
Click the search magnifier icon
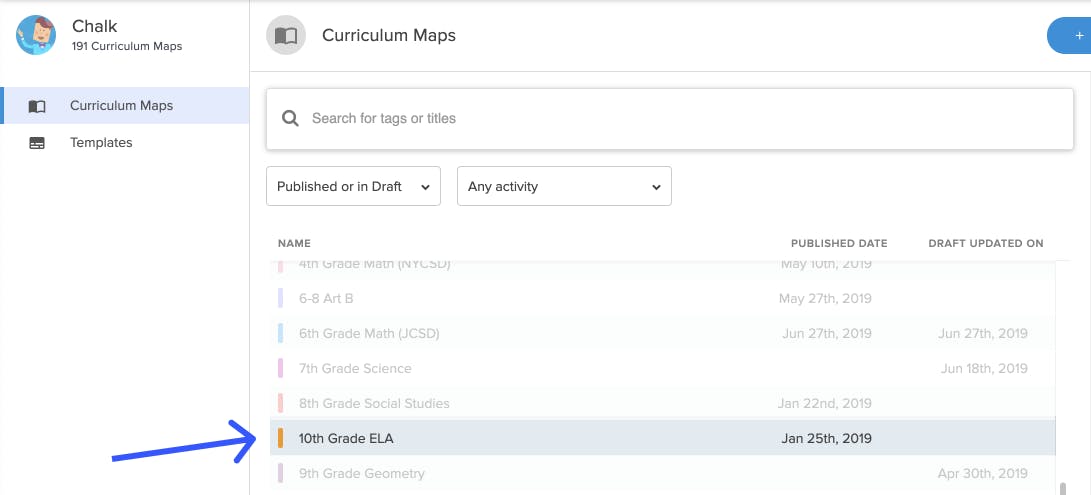[290, 118]
